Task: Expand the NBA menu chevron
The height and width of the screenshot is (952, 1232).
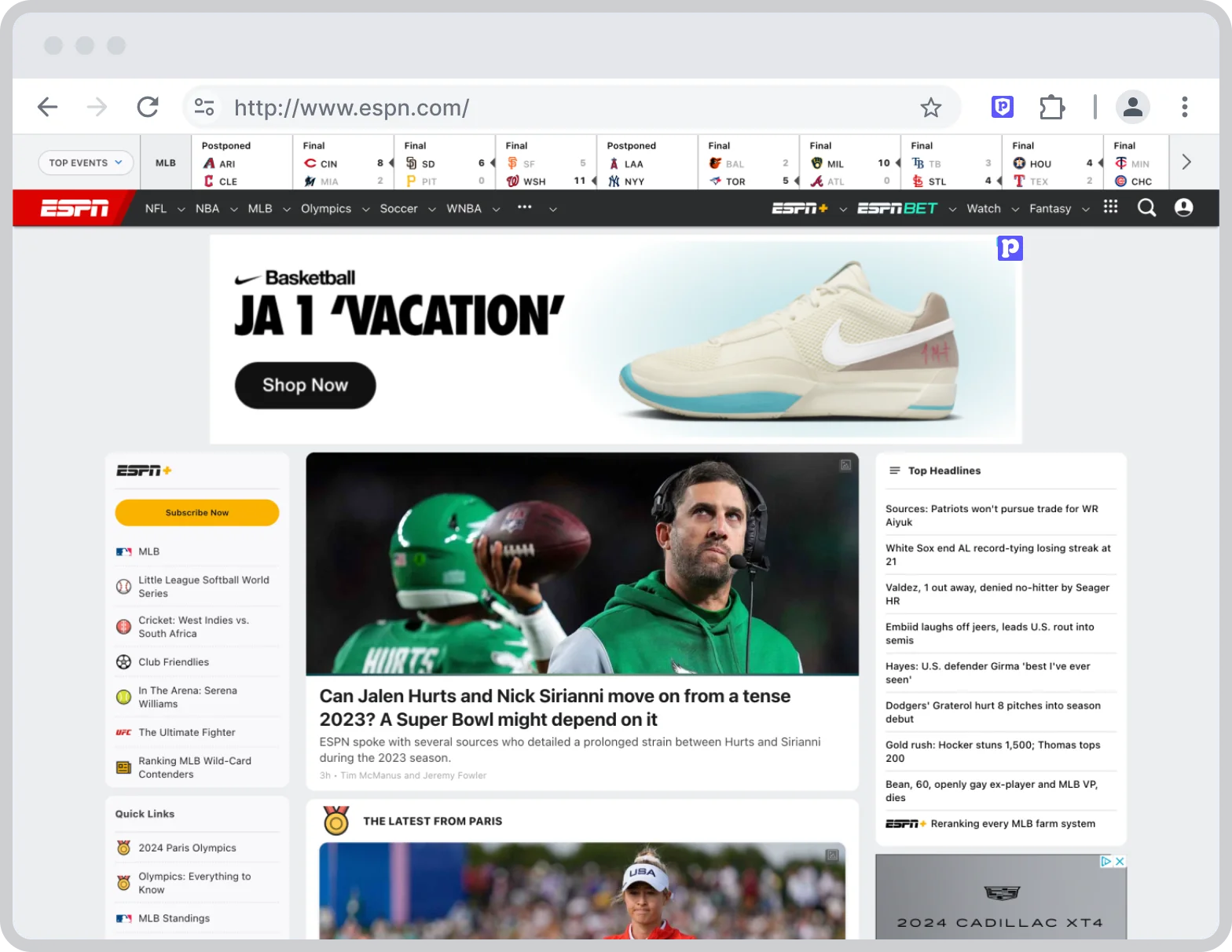Action: (x=233, y=210)
